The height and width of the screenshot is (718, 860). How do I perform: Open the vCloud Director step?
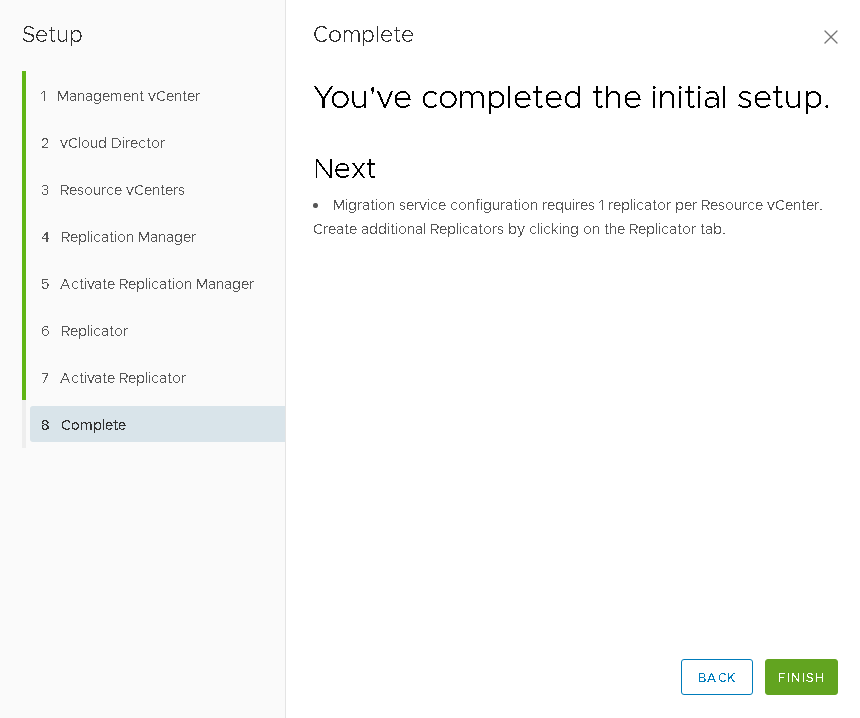click(112, 143)
